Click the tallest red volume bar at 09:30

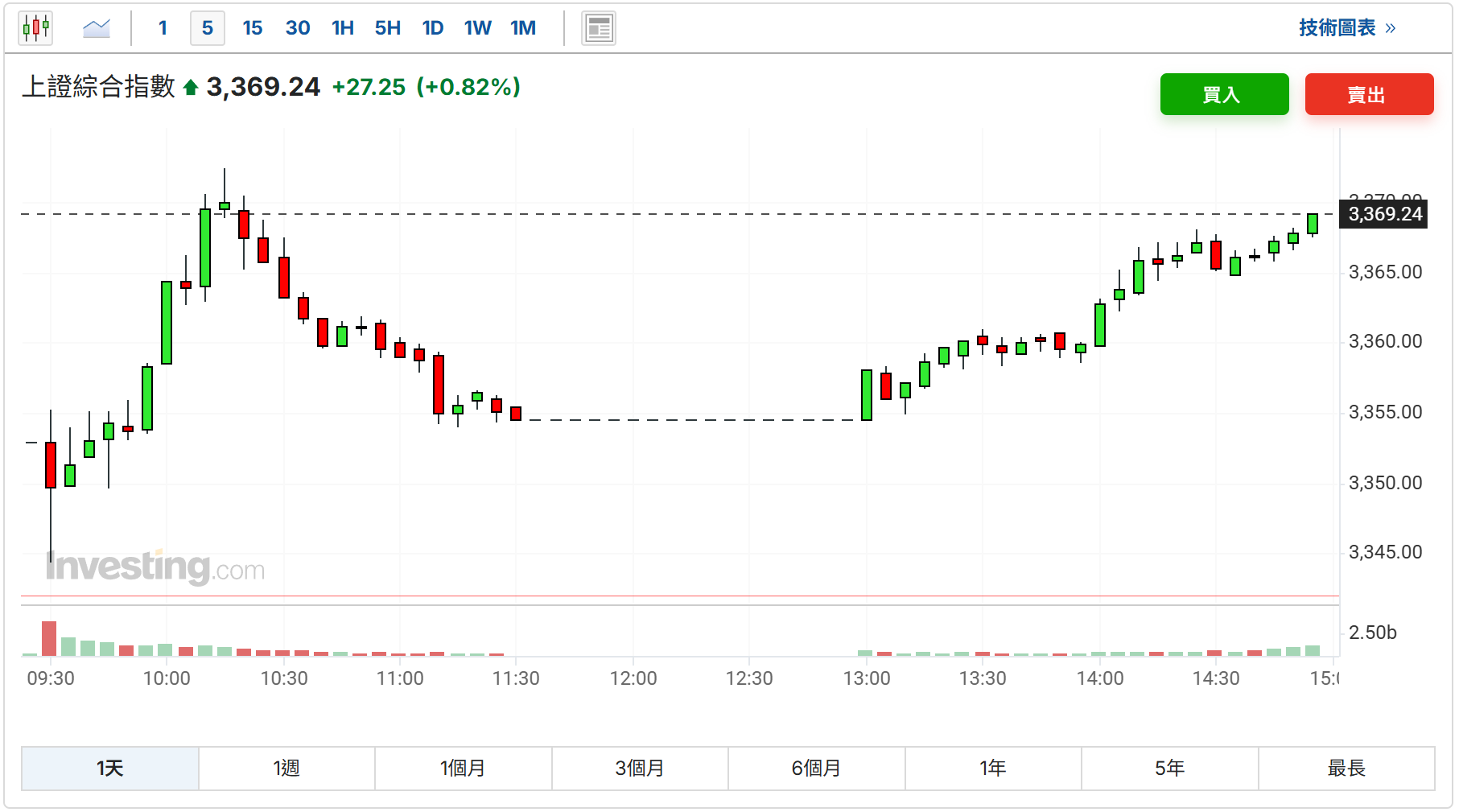point(49,638)
